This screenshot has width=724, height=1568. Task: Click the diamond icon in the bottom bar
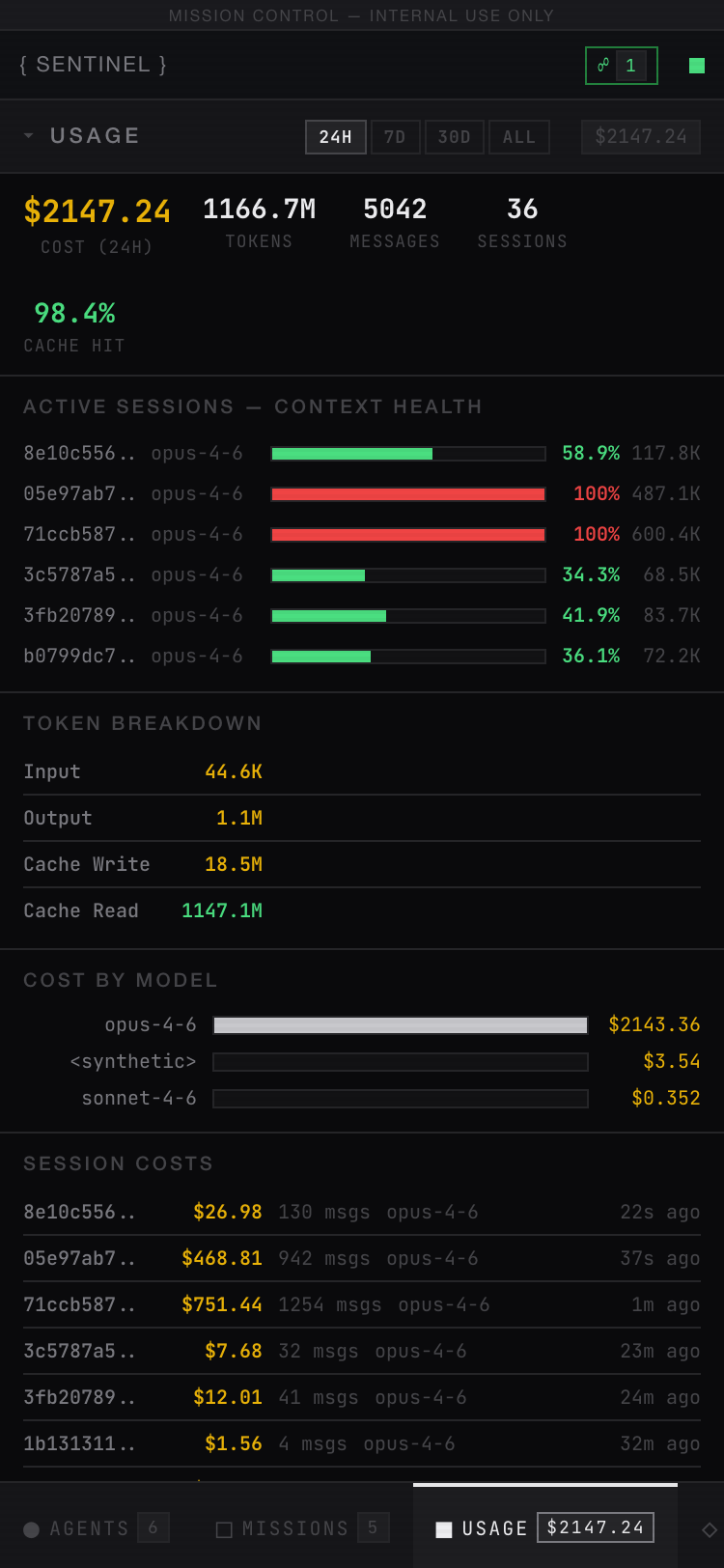coord(710,1529)
